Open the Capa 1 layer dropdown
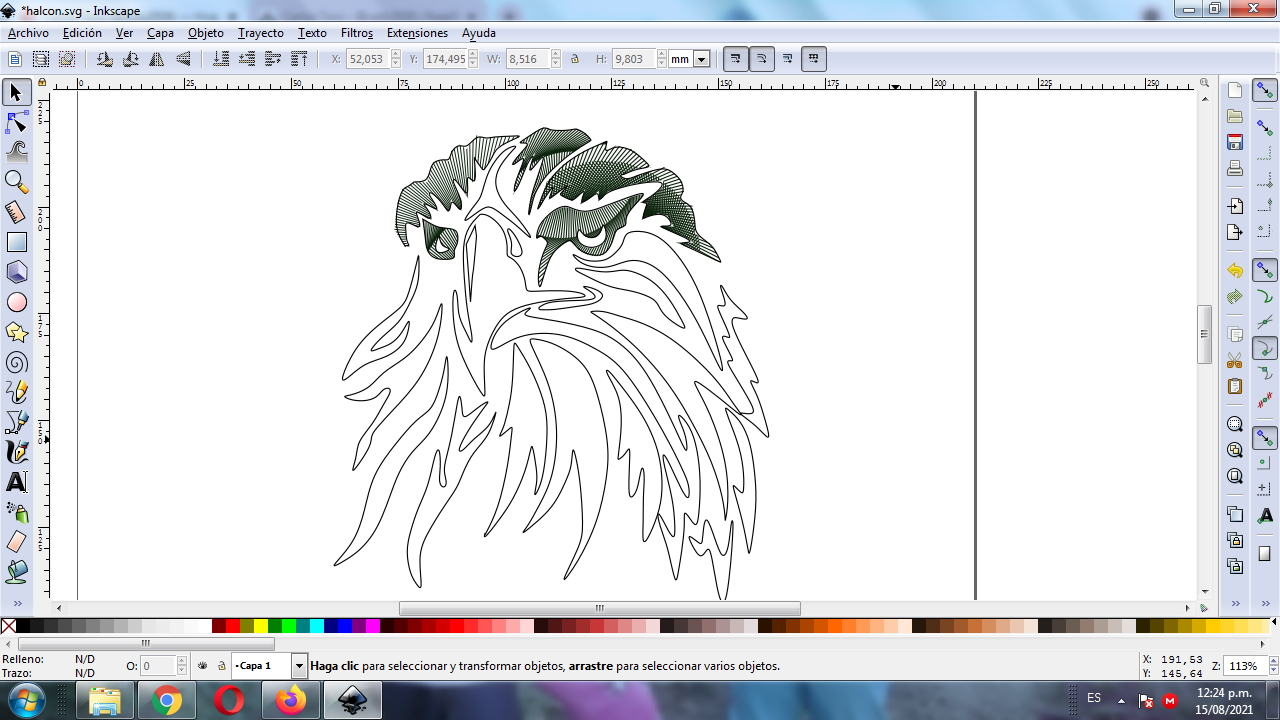The image size is (1280, 720). [x=299, y=665]
